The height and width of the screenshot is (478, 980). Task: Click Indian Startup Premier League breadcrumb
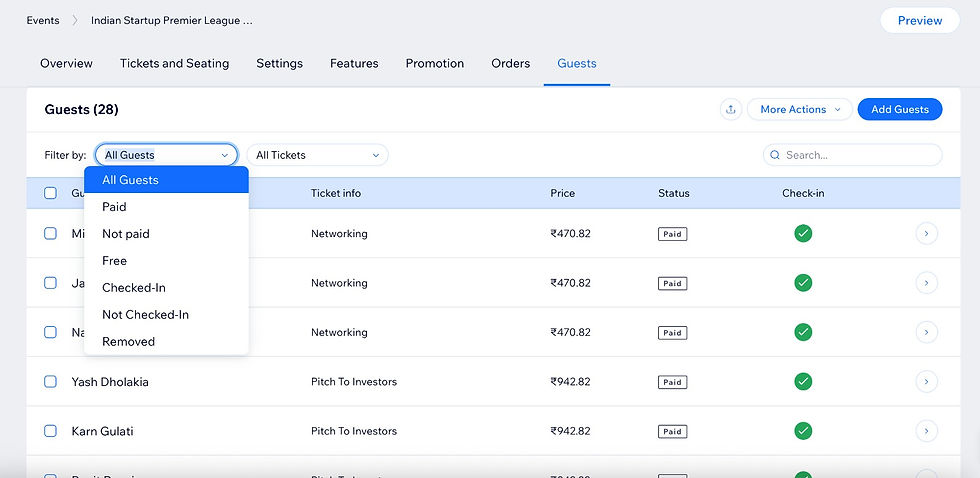pyautogui.click(x=172, y=21)
